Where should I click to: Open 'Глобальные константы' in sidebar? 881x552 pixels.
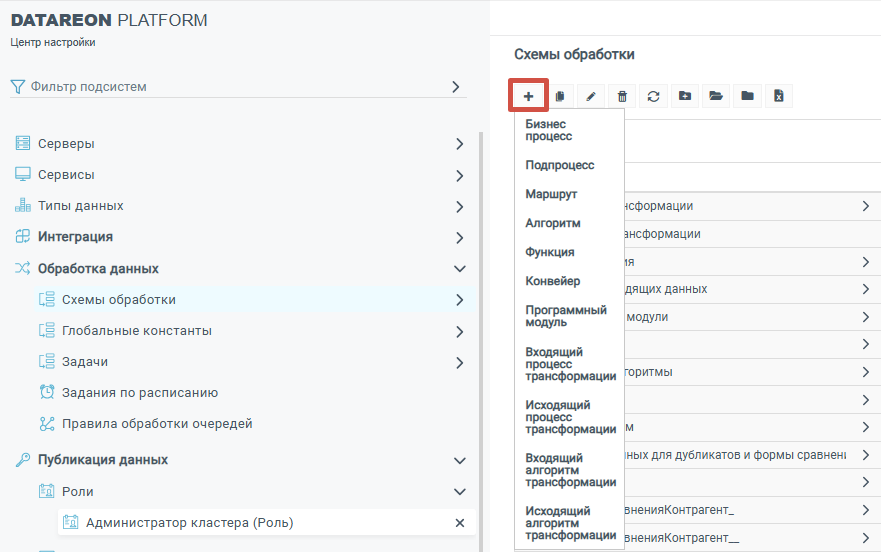click(x=136, y=331)
